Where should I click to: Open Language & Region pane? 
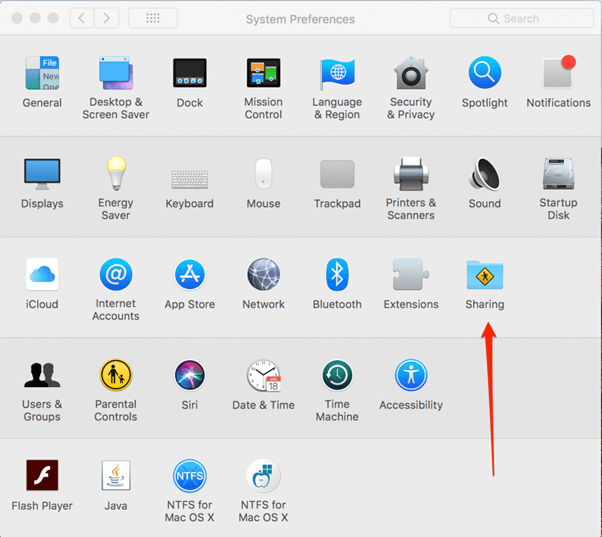(337, 73)
